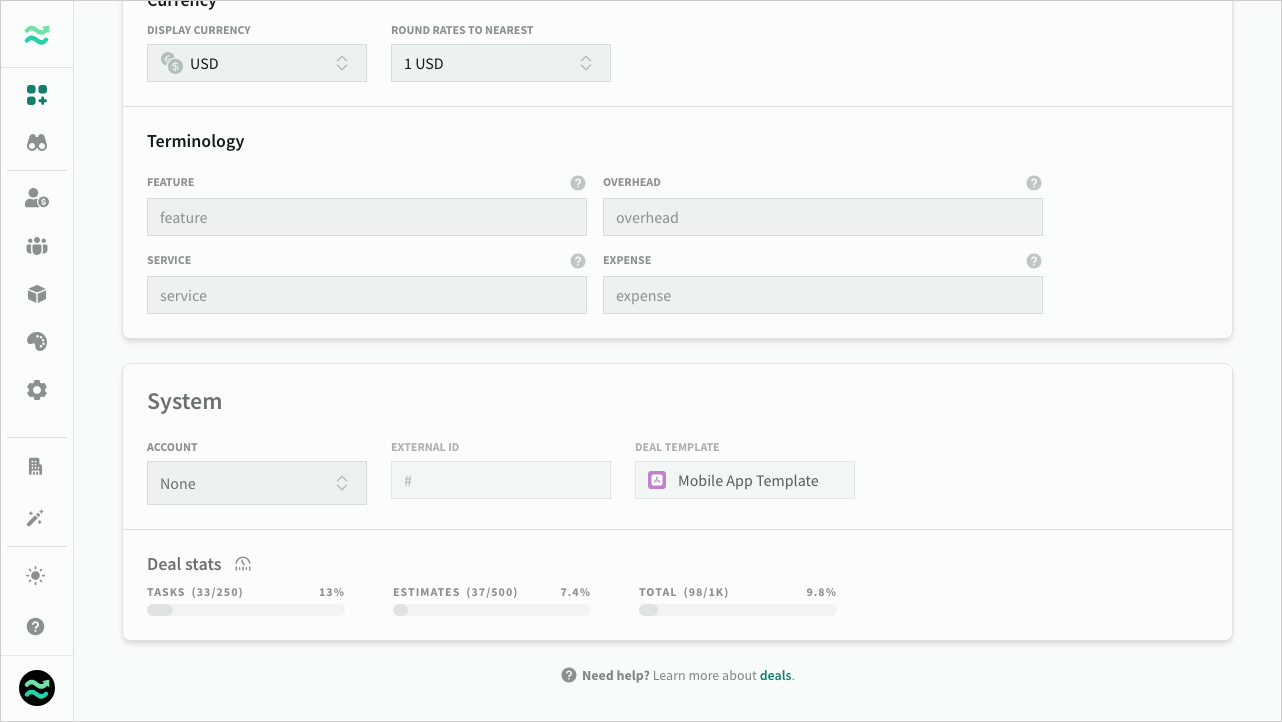The image size is (1282, 722).
Task: Expand the Display Currency USD dropdown
Action: [256, 63]
